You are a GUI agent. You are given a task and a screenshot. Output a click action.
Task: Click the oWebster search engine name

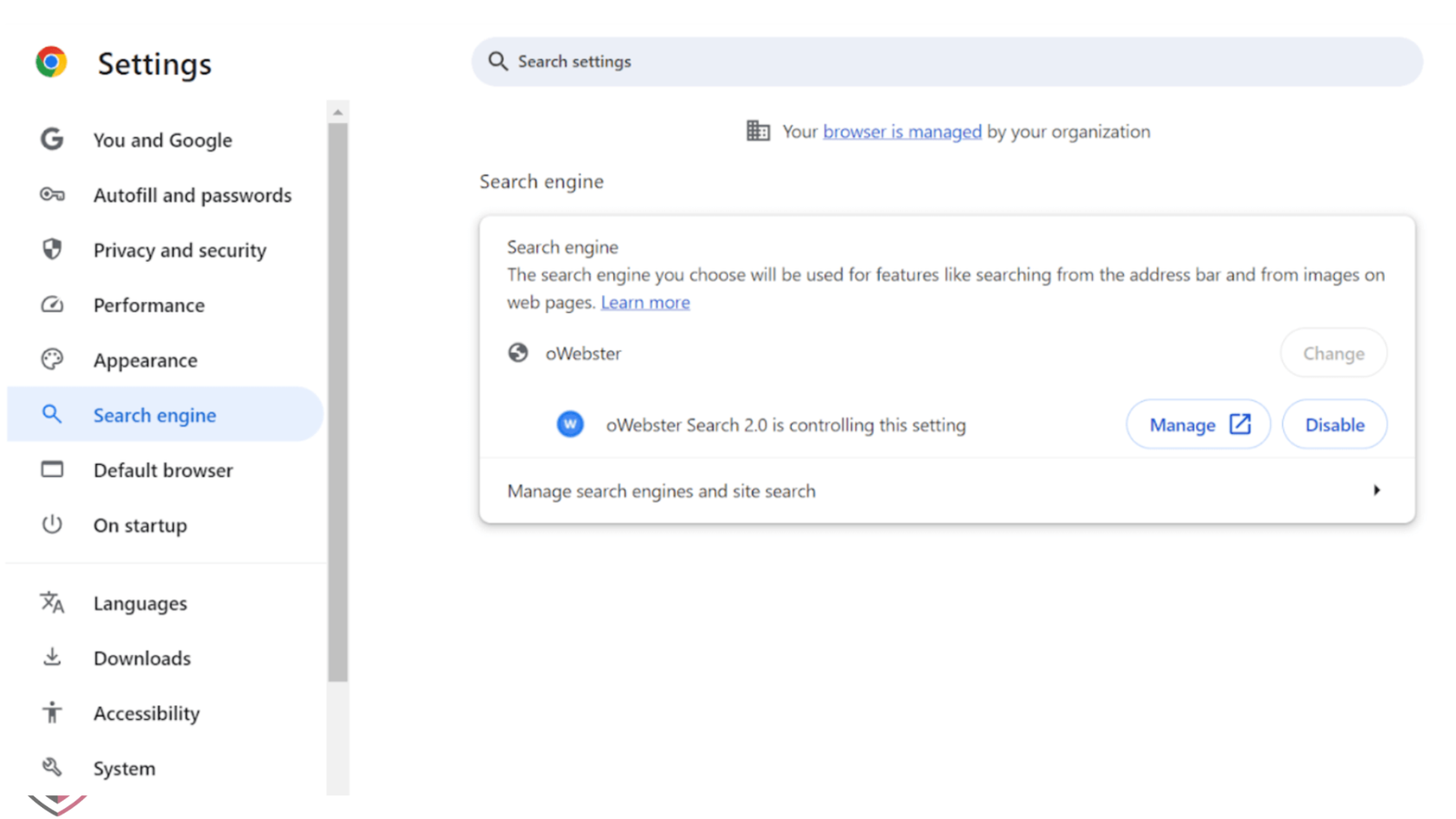(x=583, y=353)
